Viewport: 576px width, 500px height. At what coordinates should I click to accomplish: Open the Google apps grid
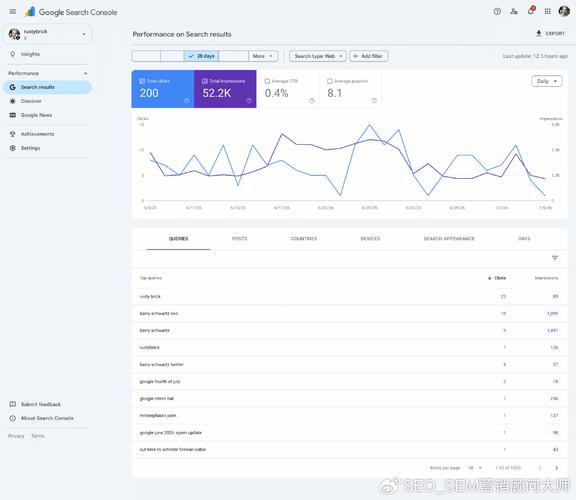548,11
